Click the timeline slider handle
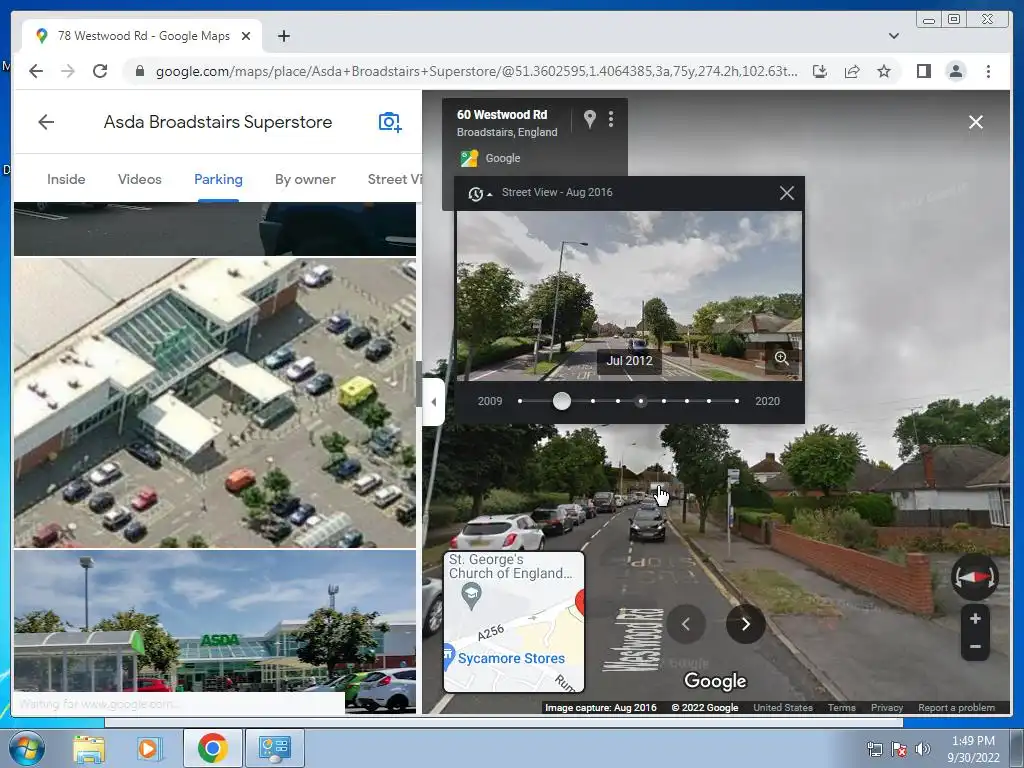The image size is (1024, 768). [562, 401]
